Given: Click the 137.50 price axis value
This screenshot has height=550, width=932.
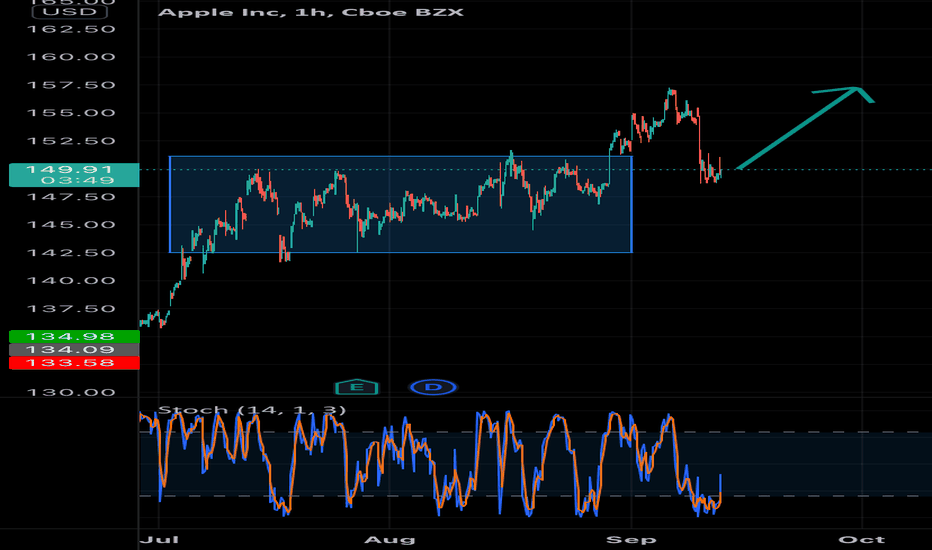Looking at the screenshot, I should click(x=71, y=309).
